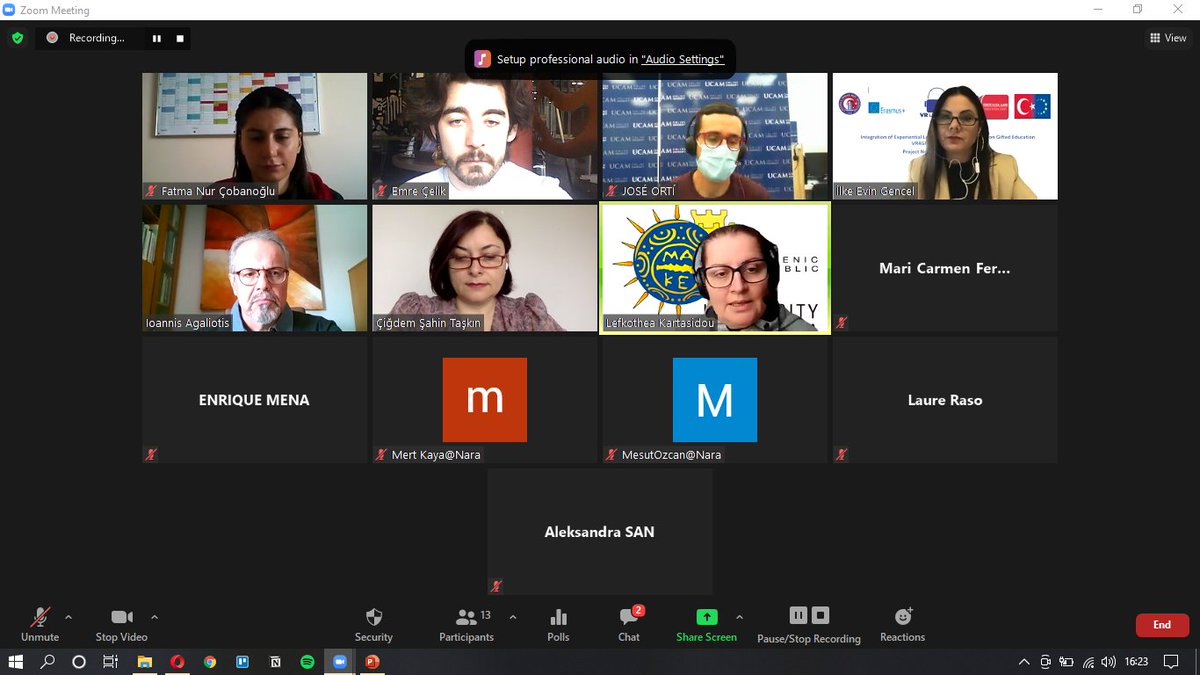Click the green encryption shield icon
The width and height of the screenshot is (1200, 675).
17,38
